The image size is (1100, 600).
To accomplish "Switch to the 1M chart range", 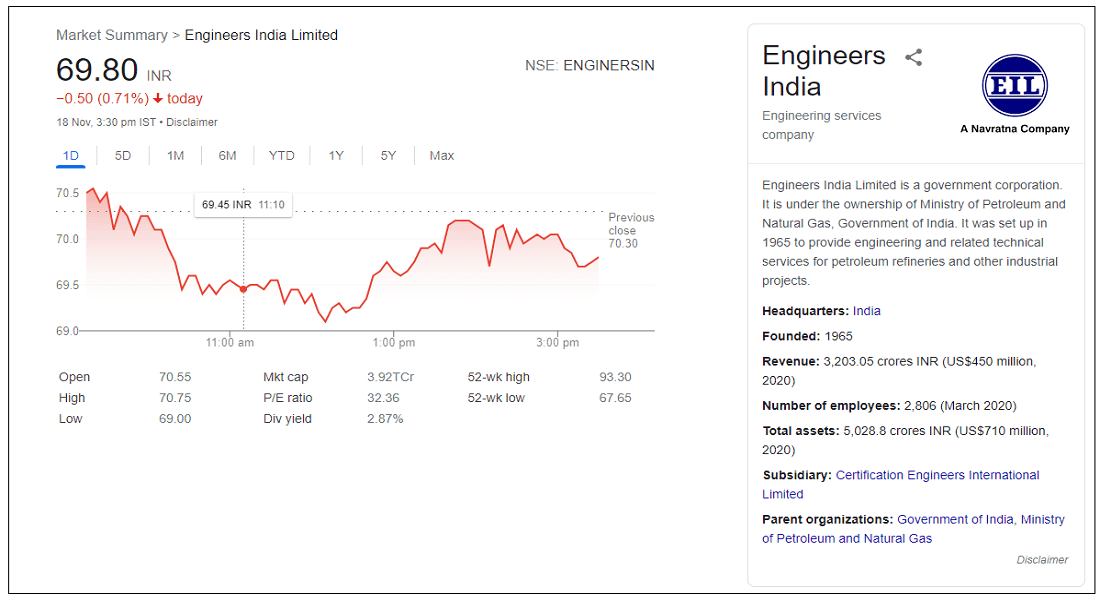I will click(175, 155).
